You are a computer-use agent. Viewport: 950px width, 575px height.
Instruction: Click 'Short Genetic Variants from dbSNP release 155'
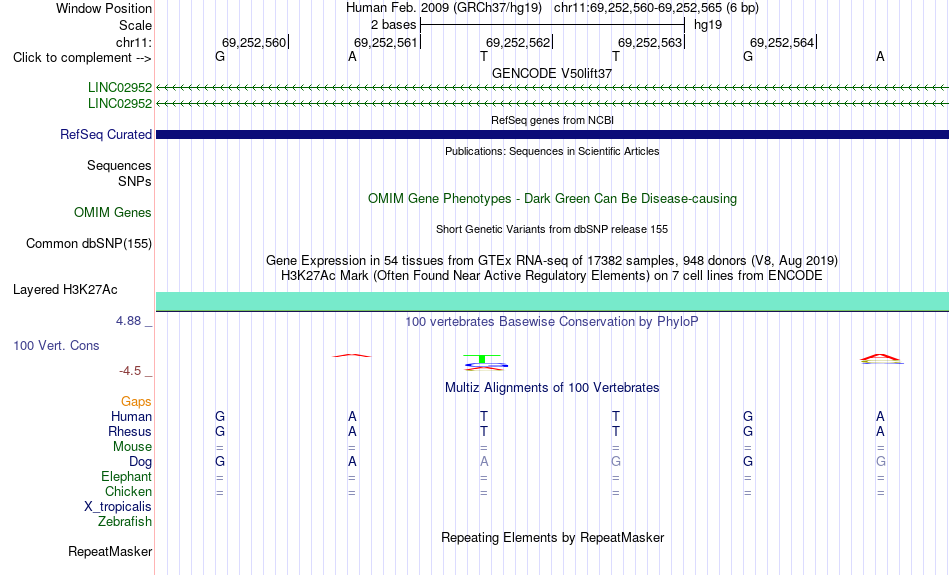coord(552,229)
